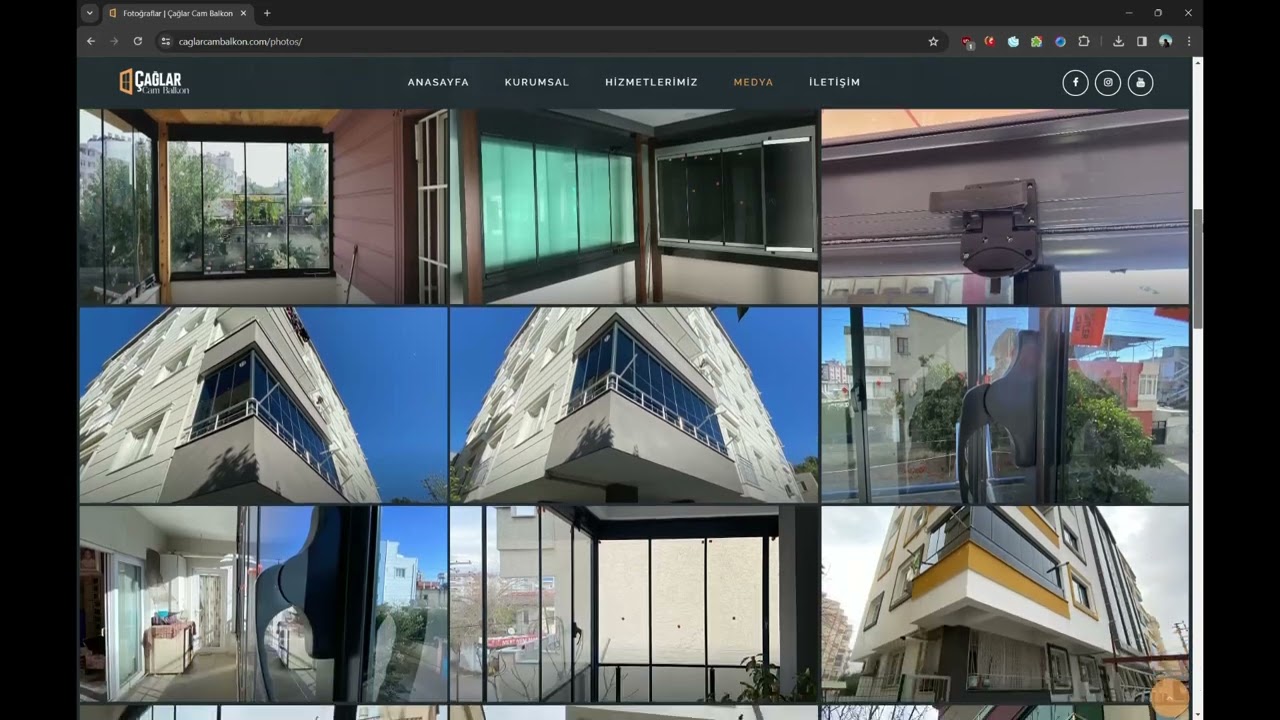Select the Fotoğraflar | Çağlar Cam Balkon tab

coord(178,13)
